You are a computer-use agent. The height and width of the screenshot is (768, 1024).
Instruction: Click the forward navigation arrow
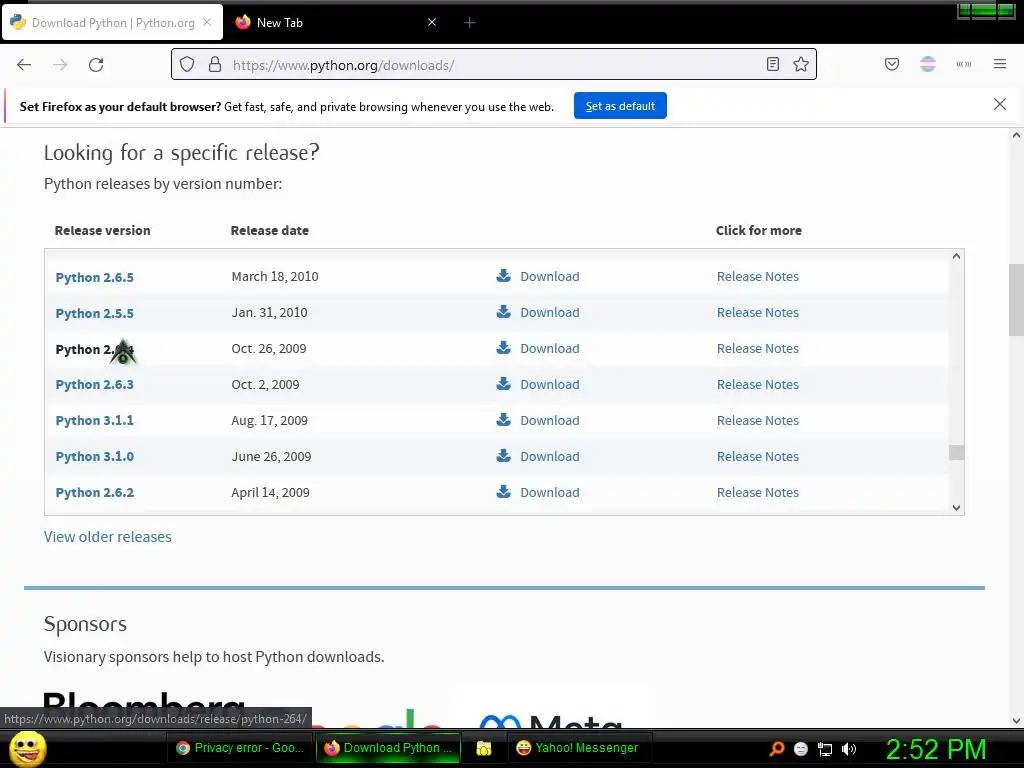pyautogui.click(x=60, y=65)
